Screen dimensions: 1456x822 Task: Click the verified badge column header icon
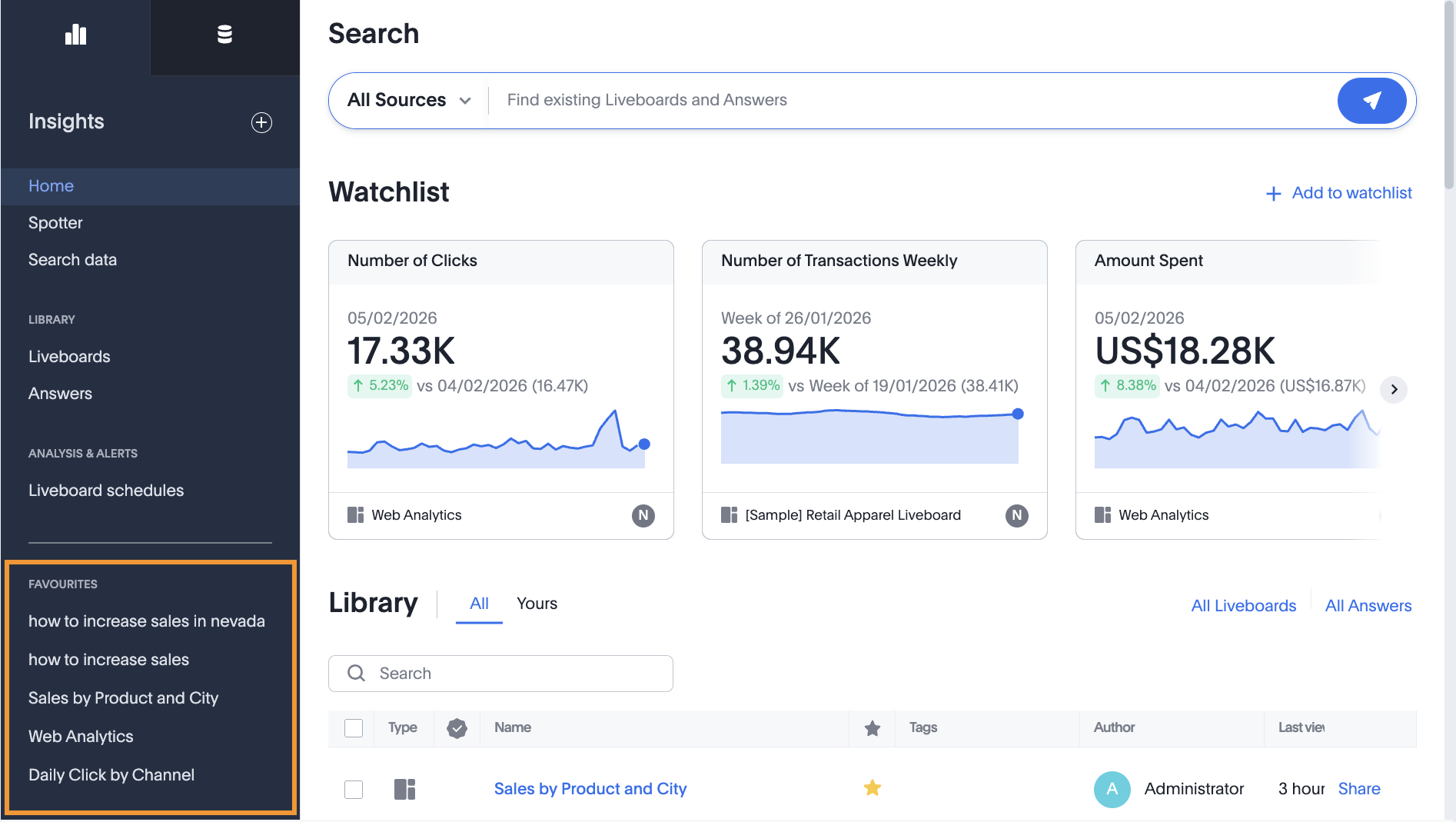point(457,728)
